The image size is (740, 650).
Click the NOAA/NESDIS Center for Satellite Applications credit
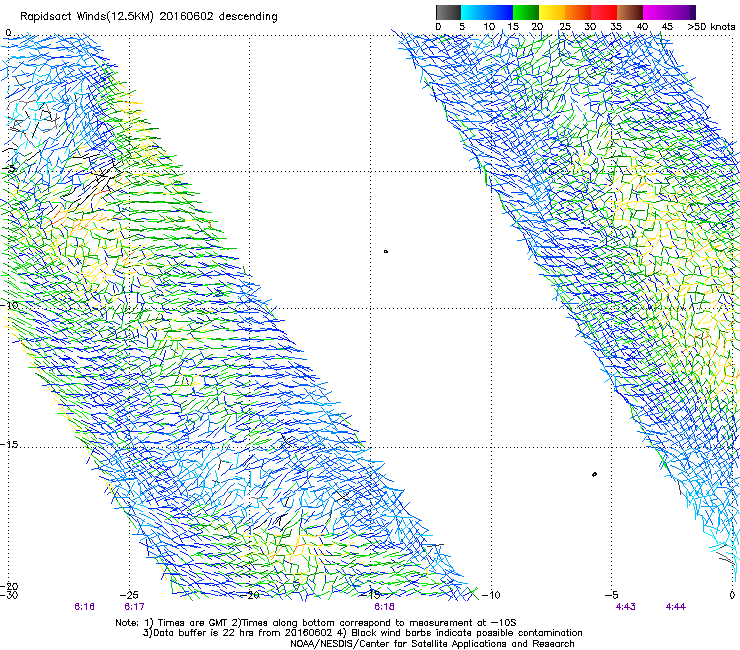432,644
